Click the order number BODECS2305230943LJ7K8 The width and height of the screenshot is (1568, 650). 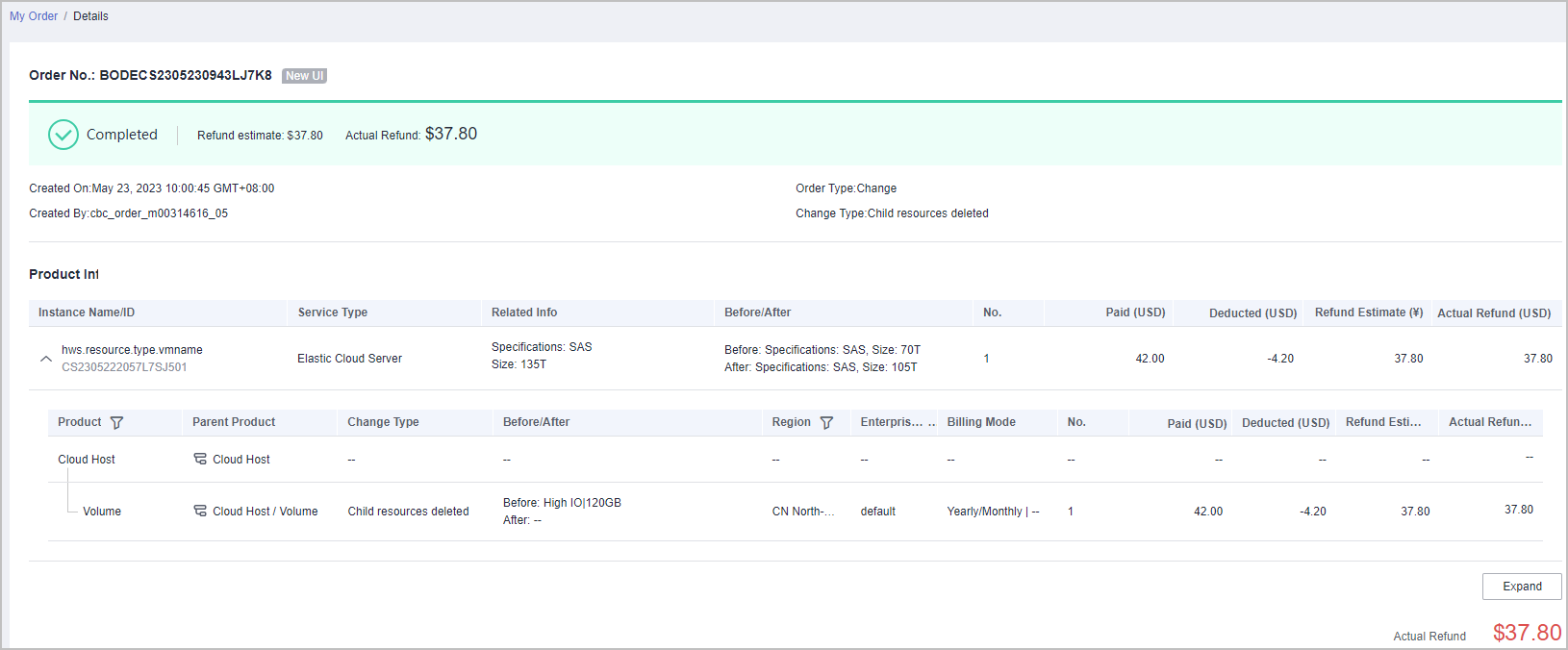(186, 75)
